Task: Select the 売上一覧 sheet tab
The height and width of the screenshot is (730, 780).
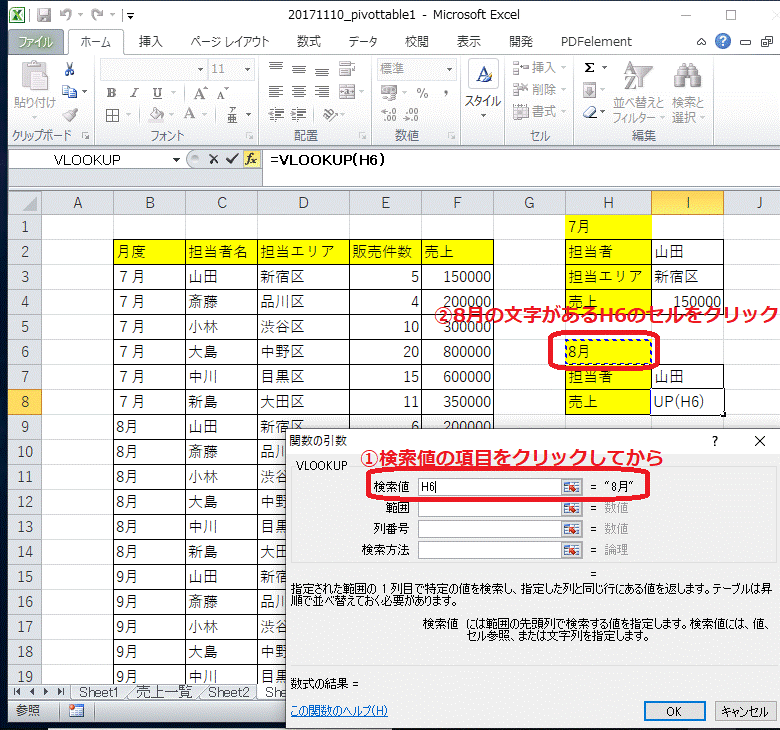Action: coord(165,692)
